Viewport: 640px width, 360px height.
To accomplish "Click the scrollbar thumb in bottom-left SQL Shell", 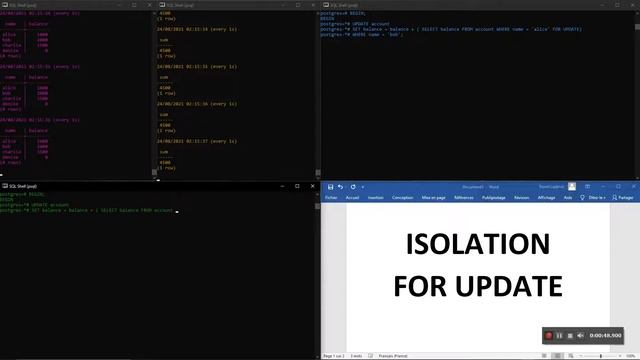I will coord(318,206).
